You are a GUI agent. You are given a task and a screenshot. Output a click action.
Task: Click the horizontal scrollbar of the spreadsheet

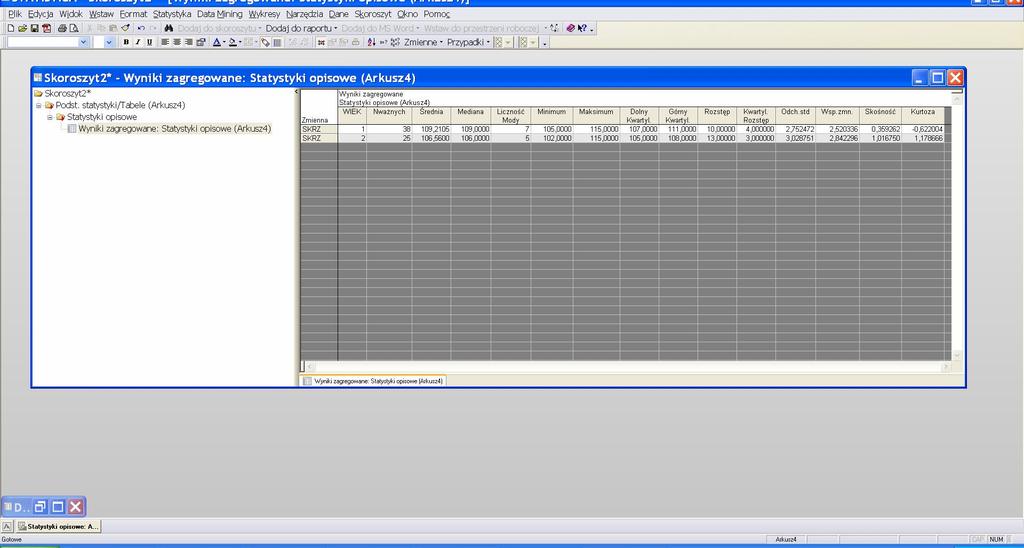[x=626, y=368]
